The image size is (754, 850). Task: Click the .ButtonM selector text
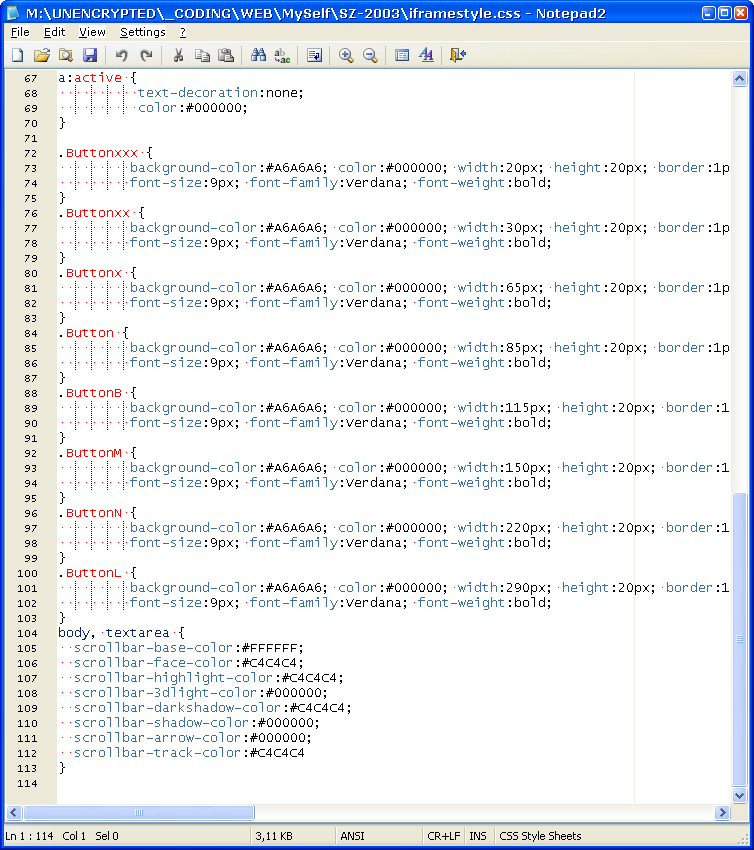click(90, 453)
